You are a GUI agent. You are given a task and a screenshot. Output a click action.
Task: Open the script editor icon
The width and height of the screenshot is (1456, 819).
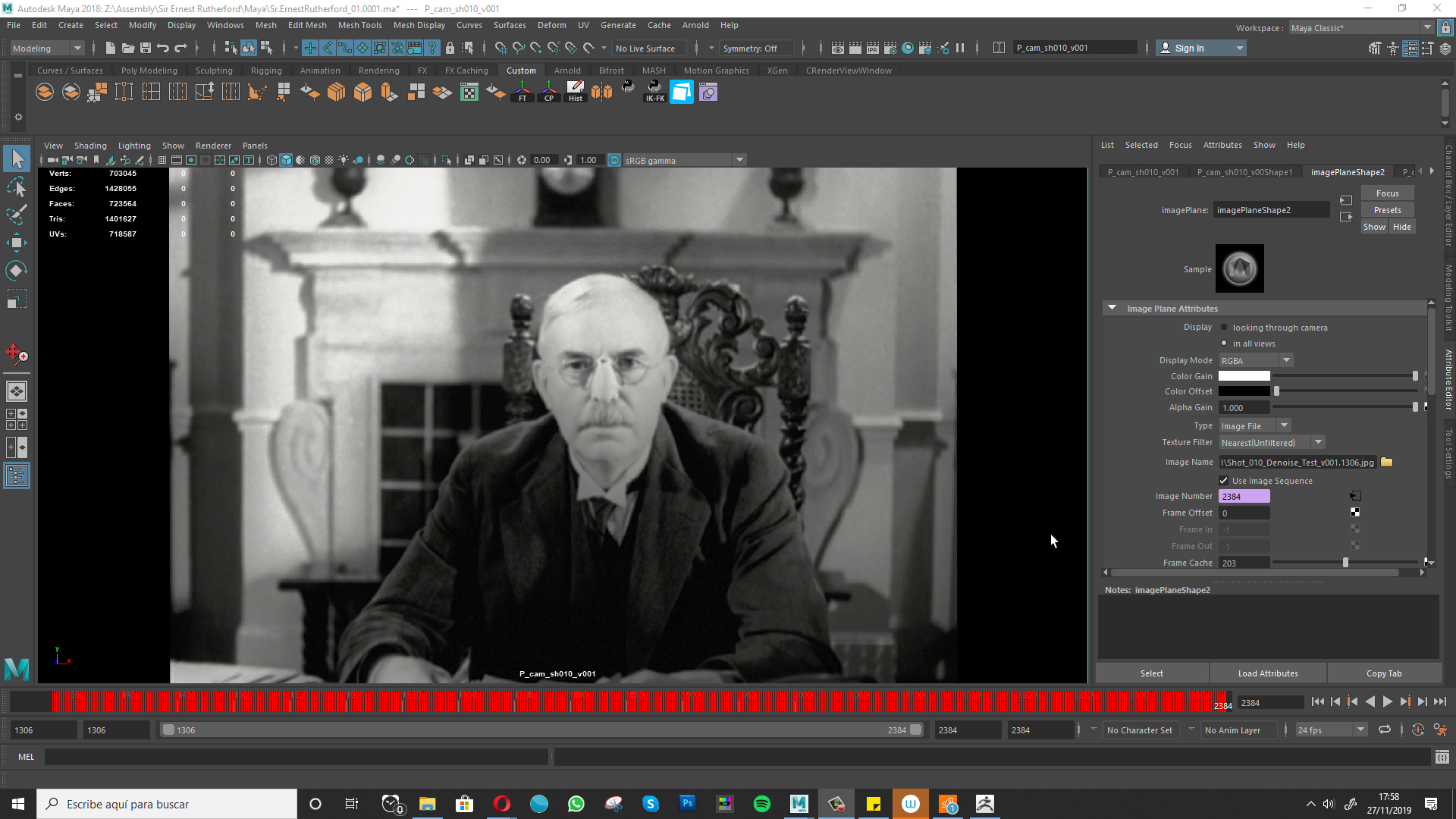click(1442, 757)
